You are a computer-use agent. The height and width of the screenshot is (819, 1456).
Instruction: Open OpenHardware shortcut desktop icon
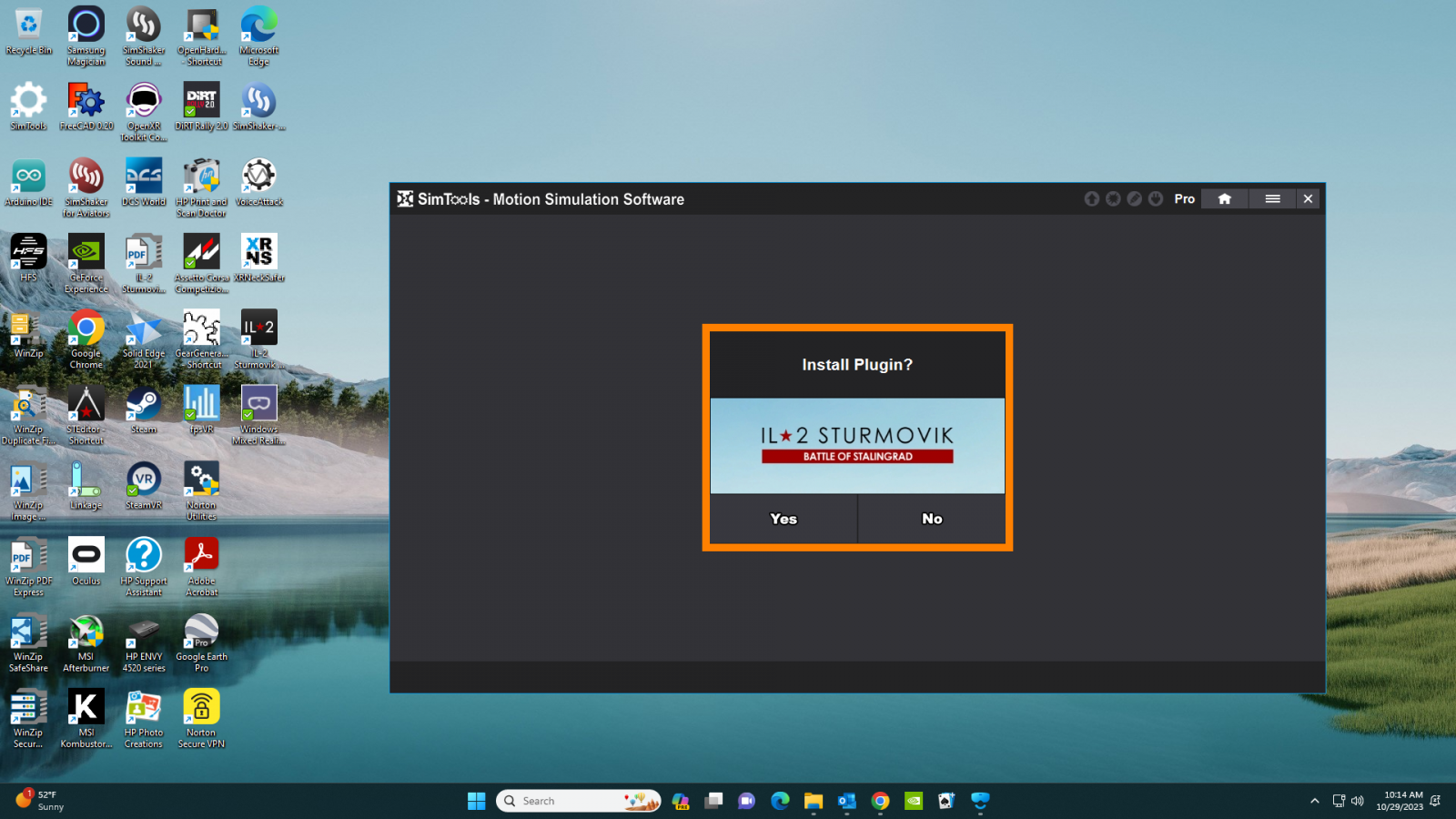click(x=201, y=36)
